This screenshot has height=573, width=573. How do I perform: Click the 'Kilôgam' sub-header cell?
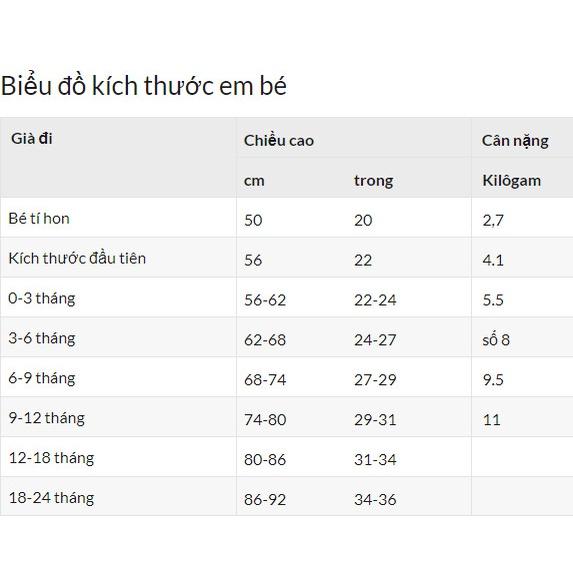click(512, 181)
